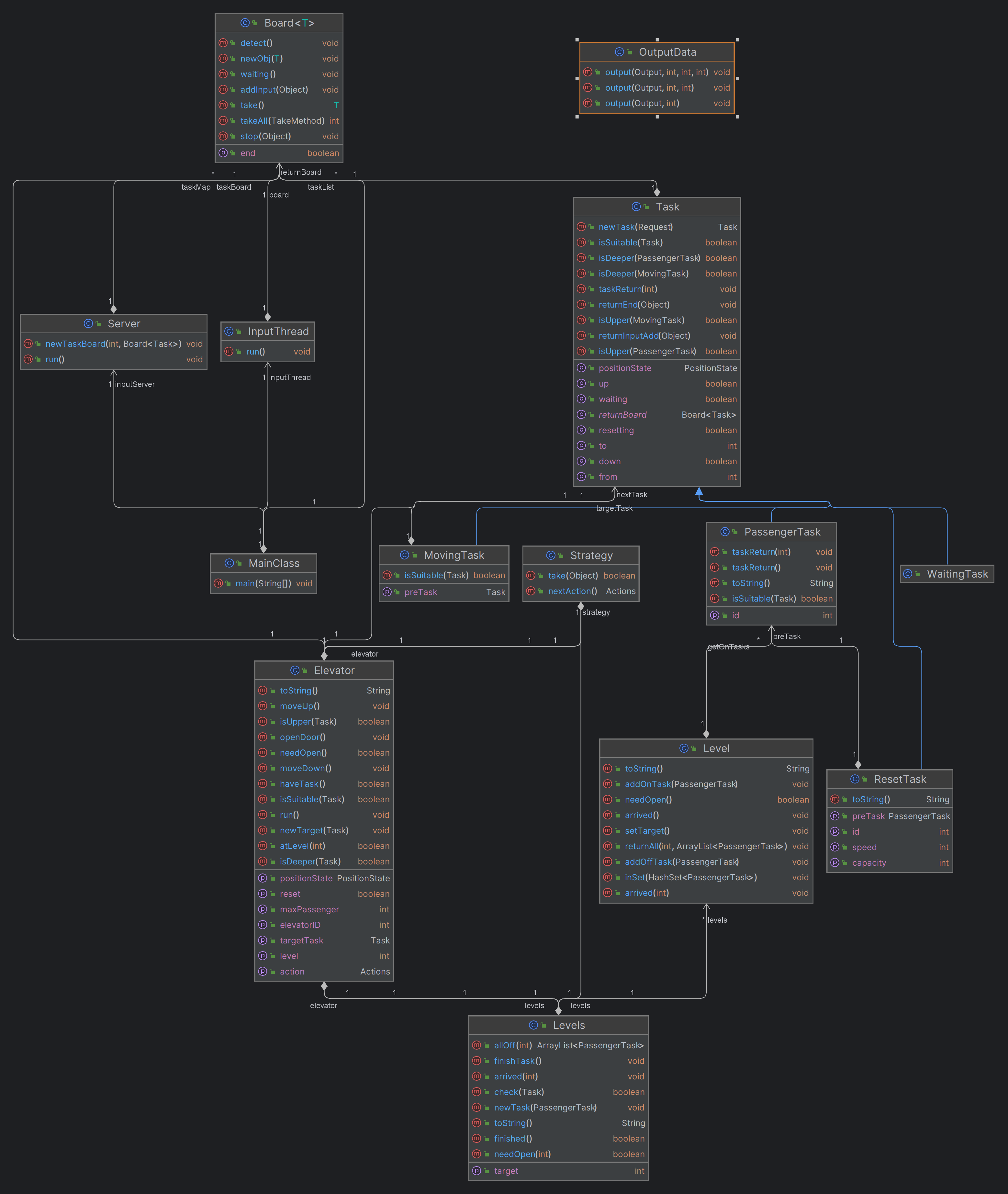Image resolution: width=1008 pixels, height=1194 pixels.
Task: Click the class icon beside Board<T>
Action: click(245, 23)
